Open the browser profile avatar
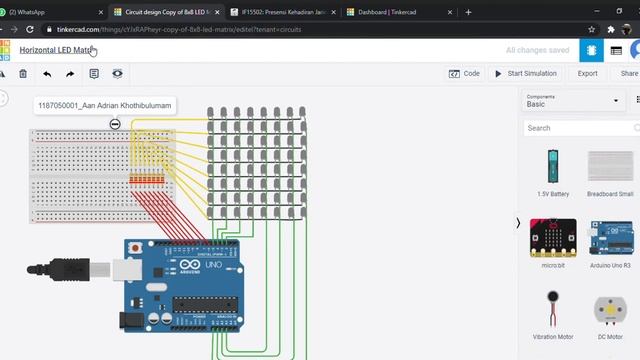640x360 pixels. point(627,29)
